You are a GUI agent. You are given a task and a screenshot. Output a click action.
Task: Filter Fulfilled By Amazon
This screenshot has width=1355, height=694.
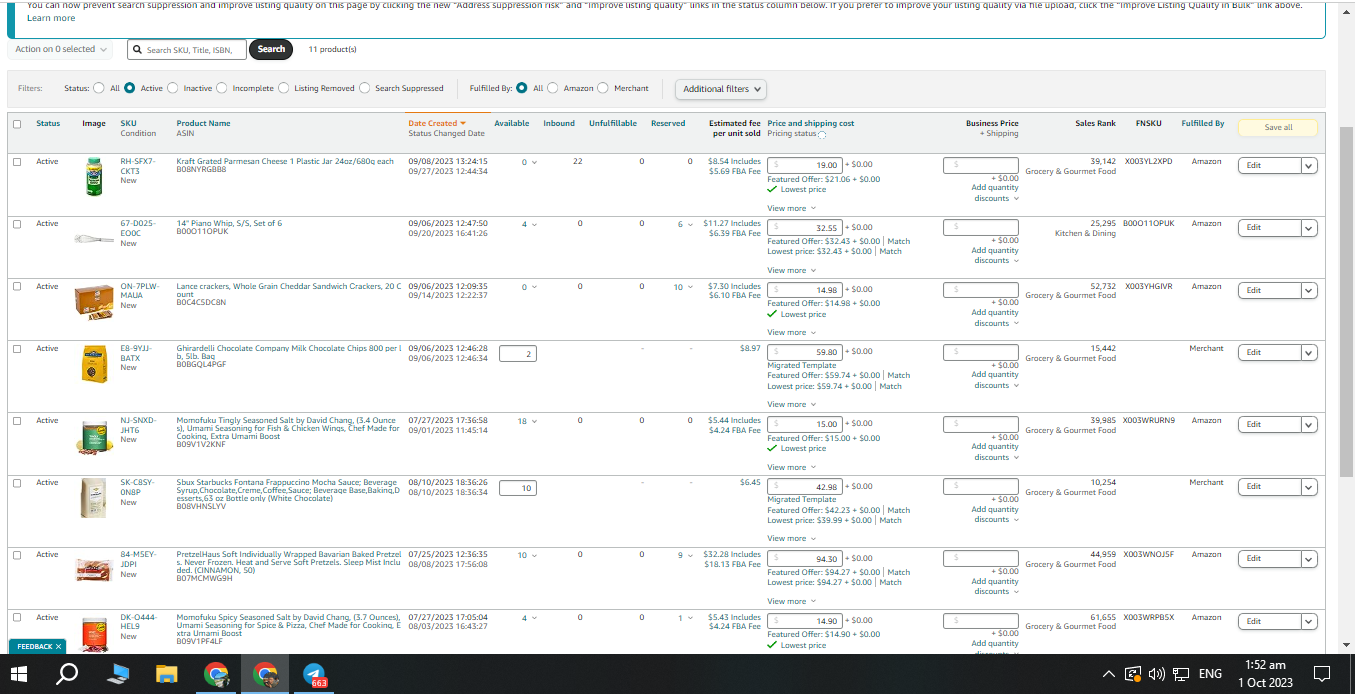click(553, 88)
